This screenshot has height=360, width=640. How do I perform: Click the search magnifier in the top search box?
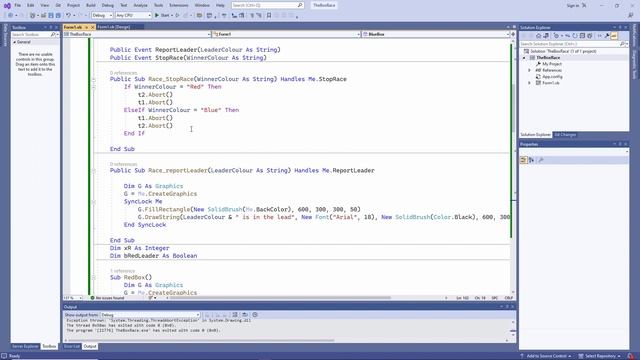click(300, 5)
